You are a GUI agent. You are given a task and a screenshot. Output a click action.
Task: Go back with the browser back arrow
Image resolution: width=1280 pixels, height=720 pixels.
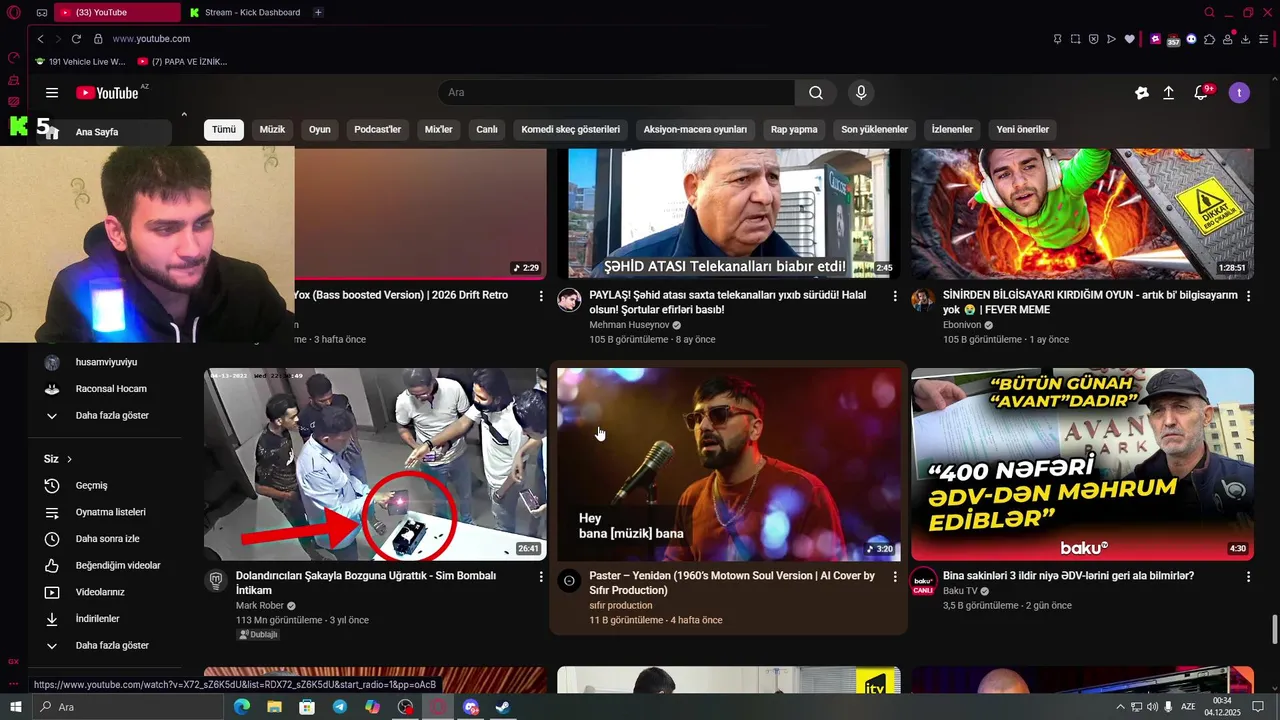[40, 39]
